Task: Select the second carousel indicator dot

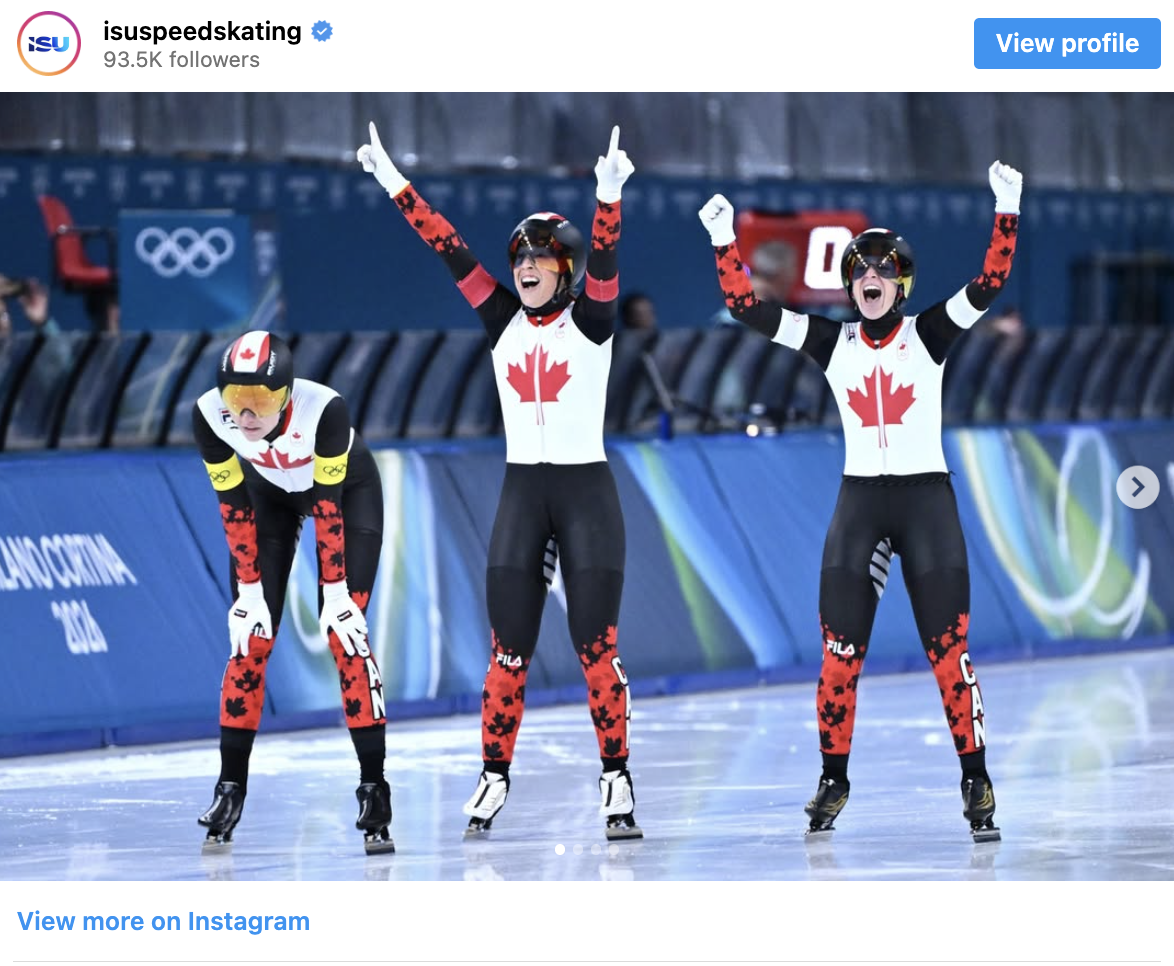Action: click(577, 849)
